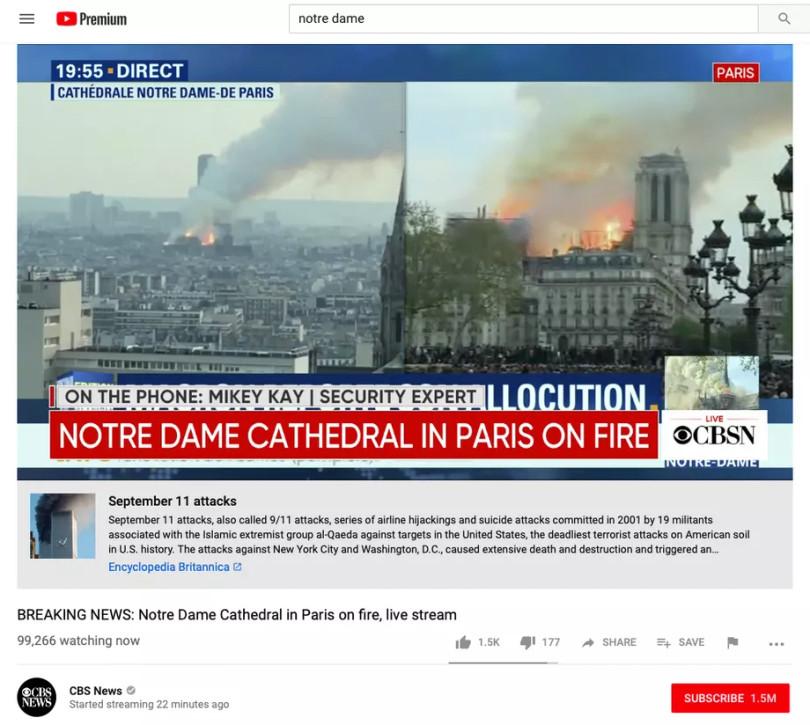The image size is (810, 725).
Task: Open the hamburger guide menu
Action: (x=27, y=19)
